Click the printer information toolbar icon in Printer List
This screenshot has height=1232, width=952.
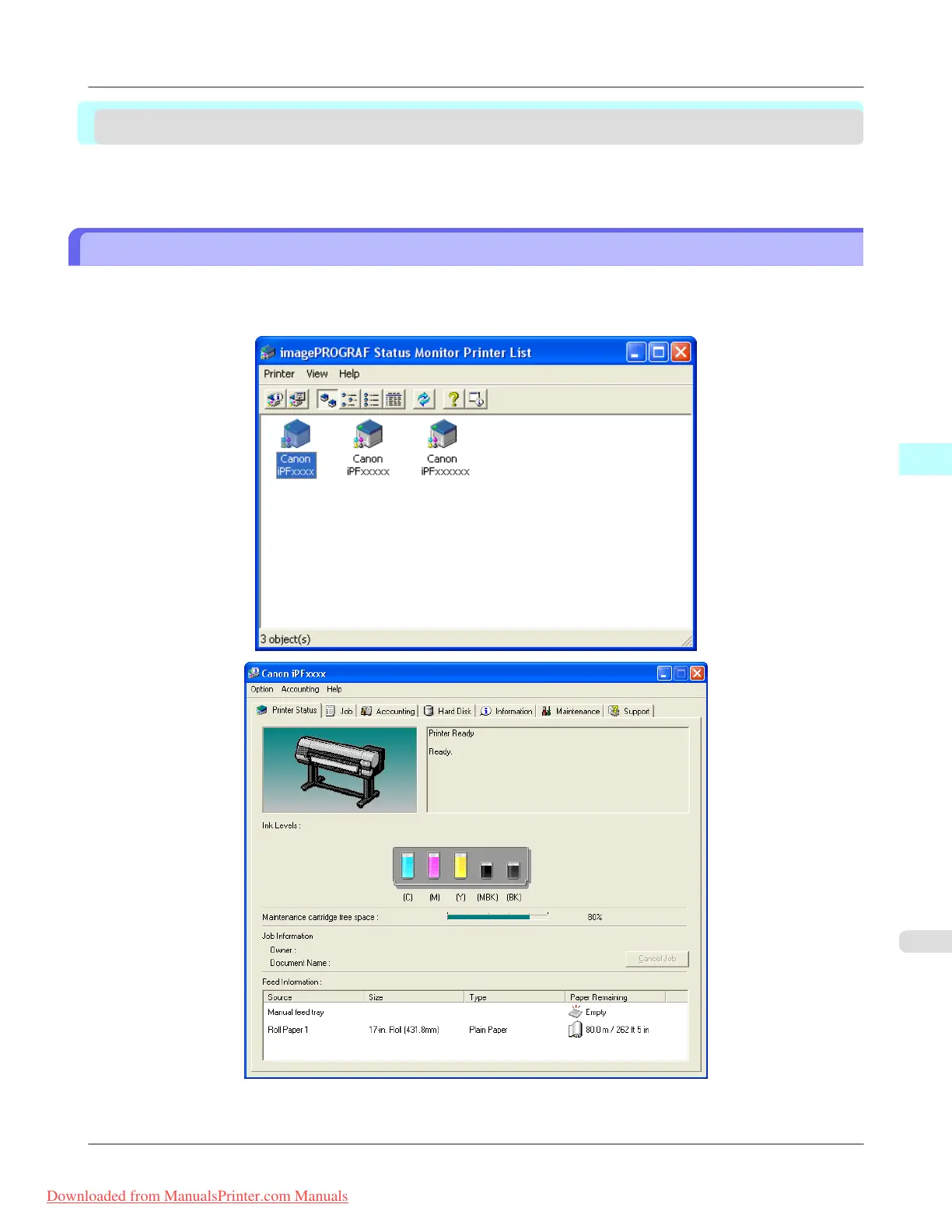(x=275, y=399)
